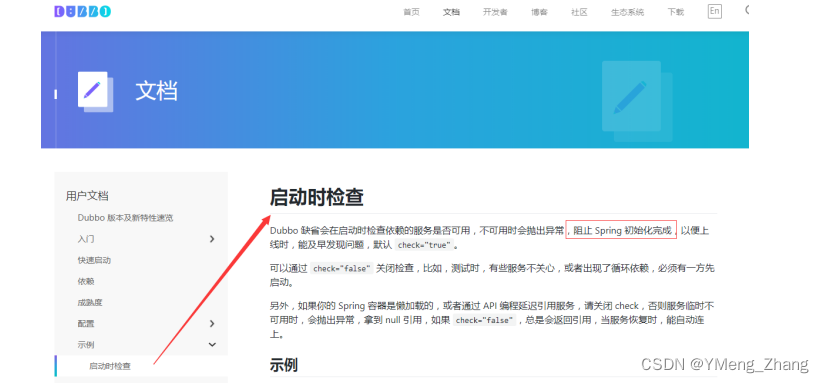Open the 入门 sidebar item
Screen dimensions: 824x383
[86, 239]
